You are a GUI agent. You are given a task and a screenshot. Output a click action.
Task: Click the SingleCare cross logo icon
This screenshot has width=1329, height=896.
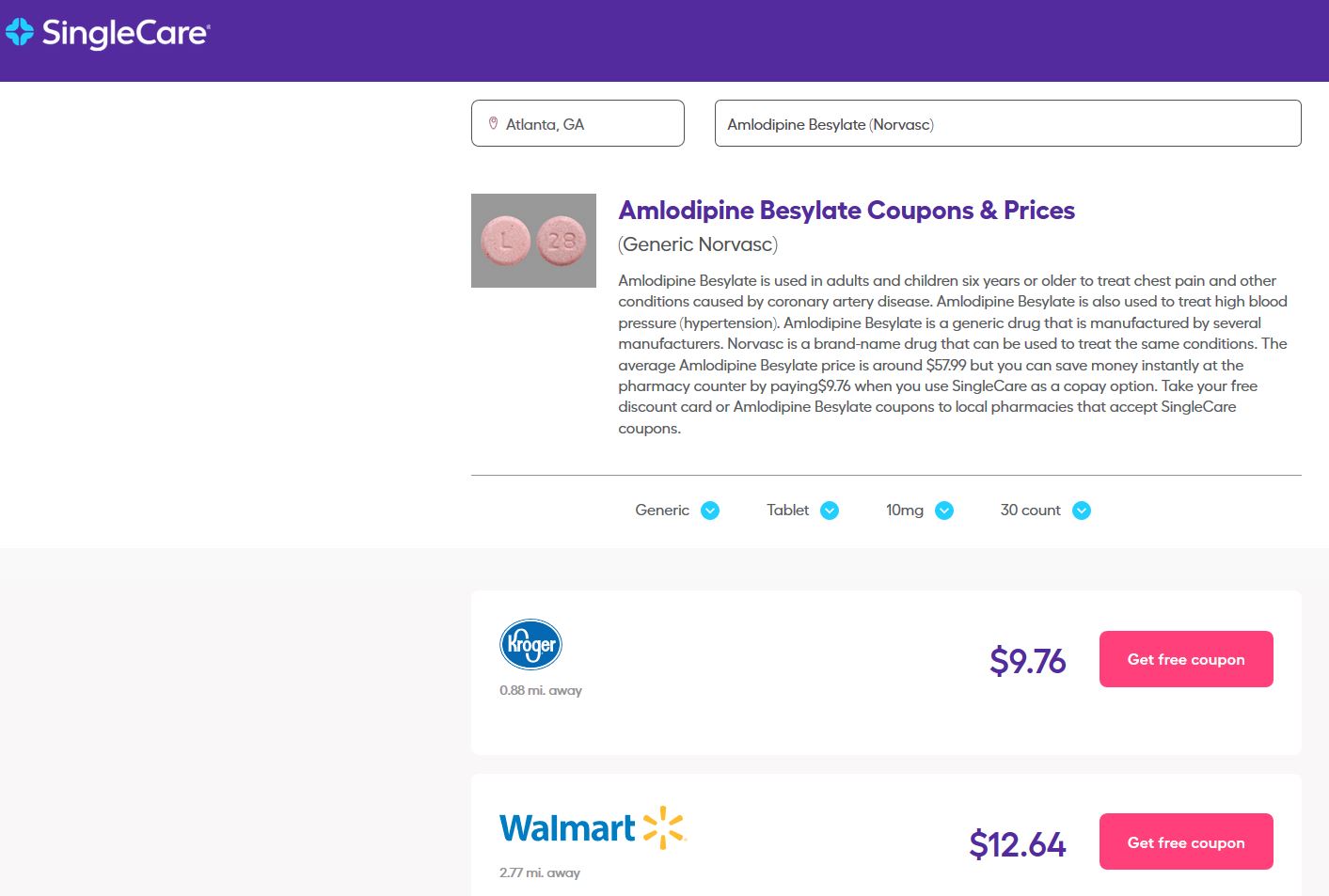(19, 32)
